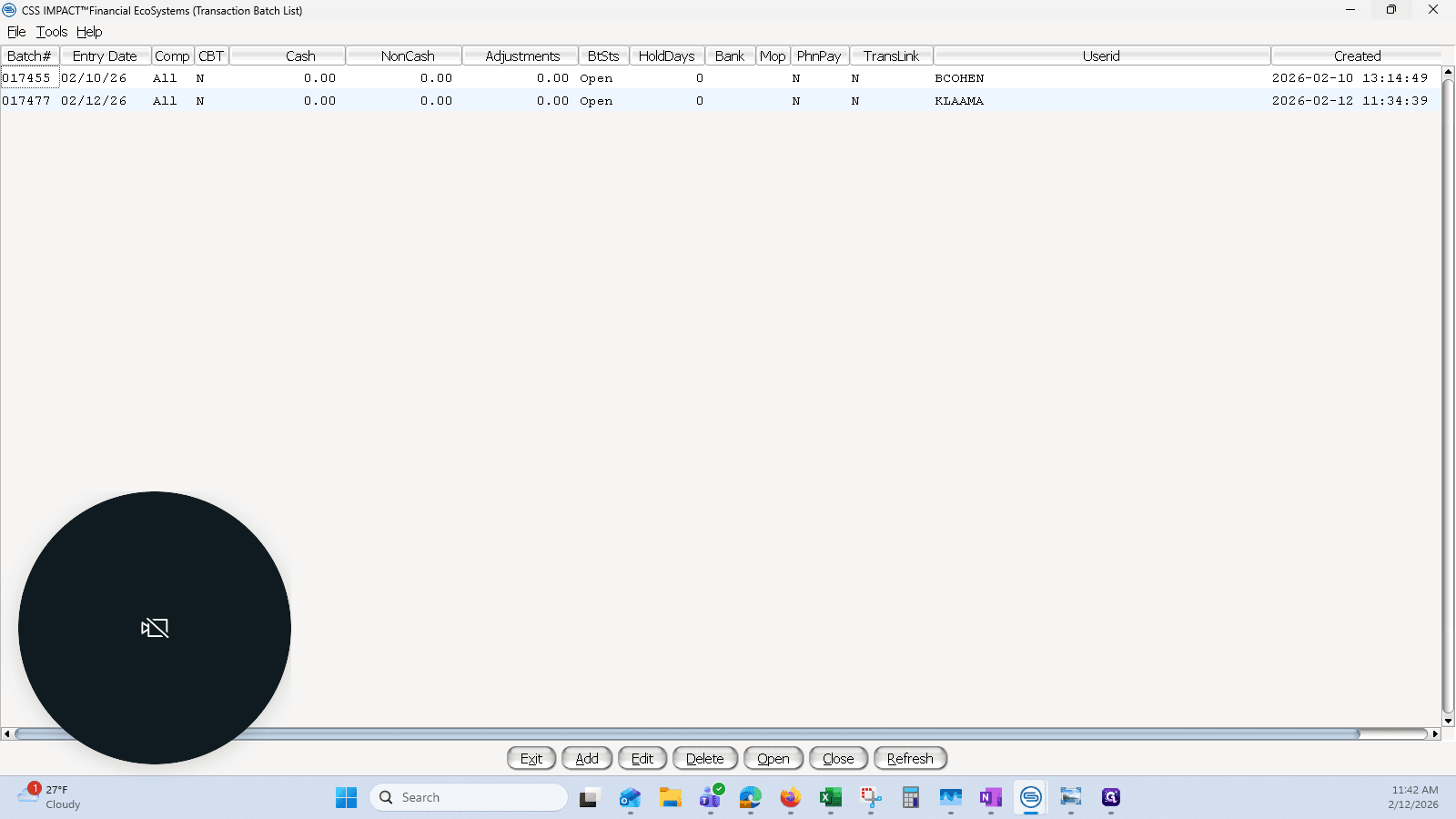Screen dimensions: 1456x819
Task: Open the weather widget showing 27°F
Action: (x=50, y=797)
